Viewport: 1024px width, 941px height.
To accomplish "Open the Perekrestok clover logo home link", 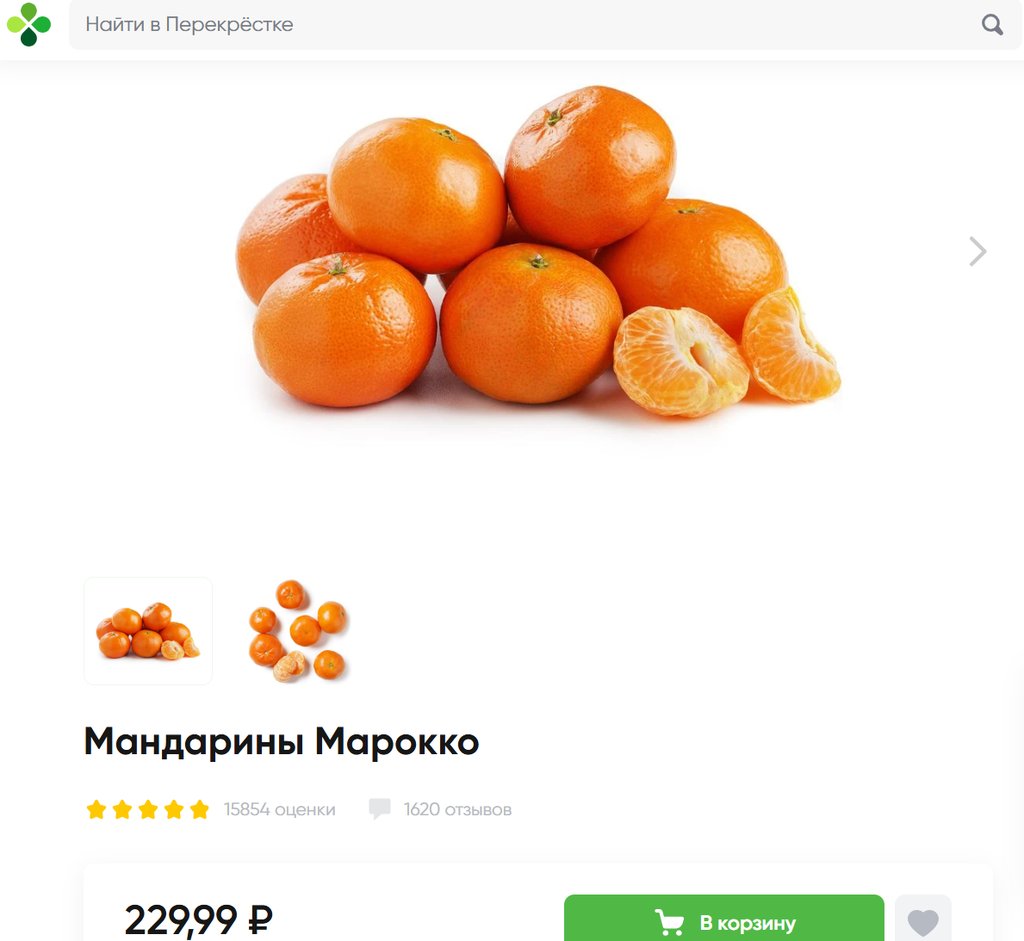I will 29,24.
